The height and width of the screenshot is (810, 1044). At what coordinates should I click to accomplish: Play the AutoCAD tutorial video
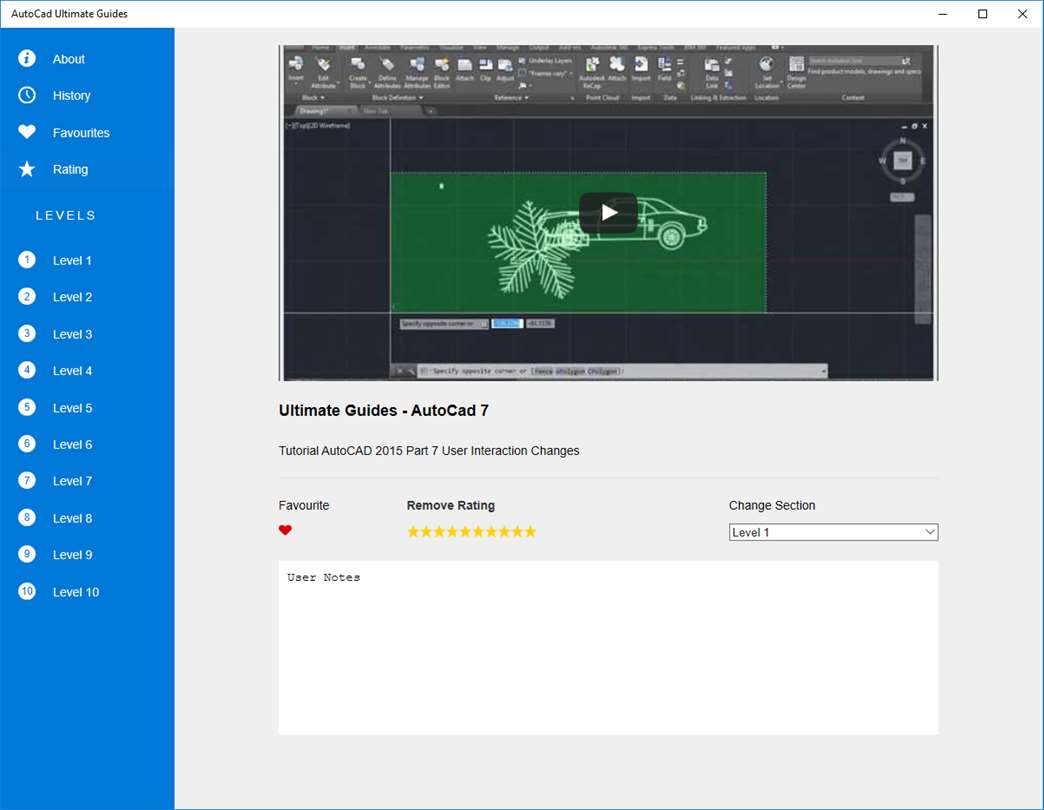click(x=608, y=212)
